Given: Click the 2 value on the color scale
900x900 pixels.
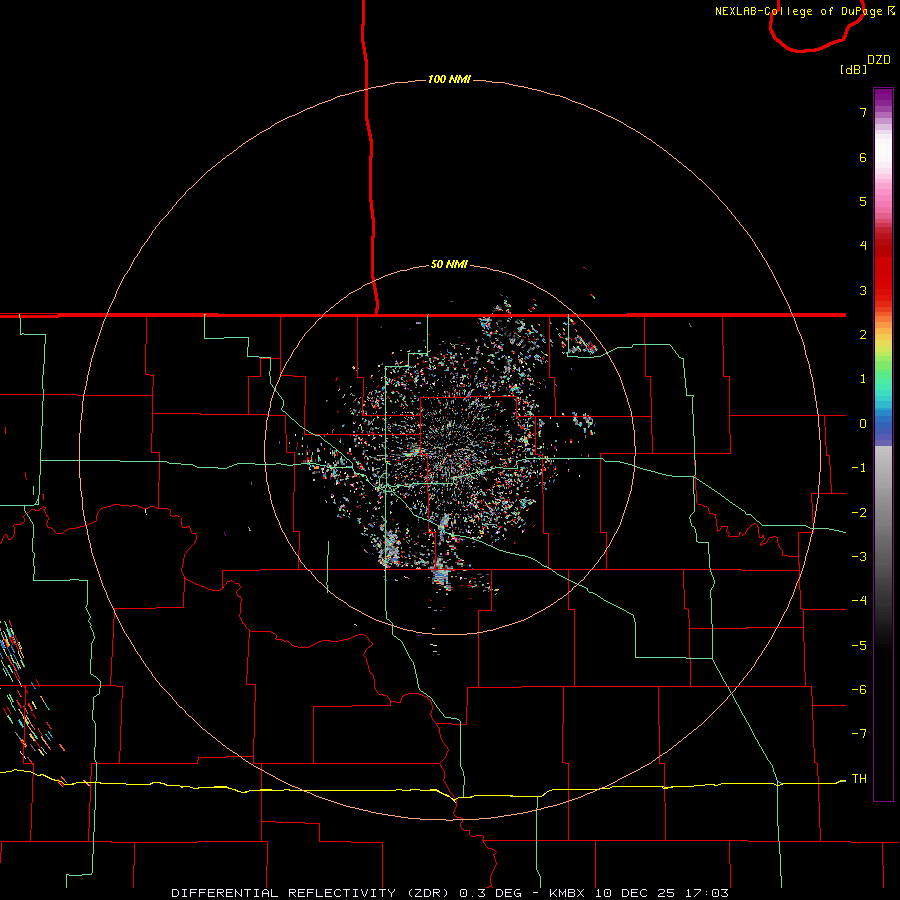Looking at the screenshot, I should pos(863,335).
